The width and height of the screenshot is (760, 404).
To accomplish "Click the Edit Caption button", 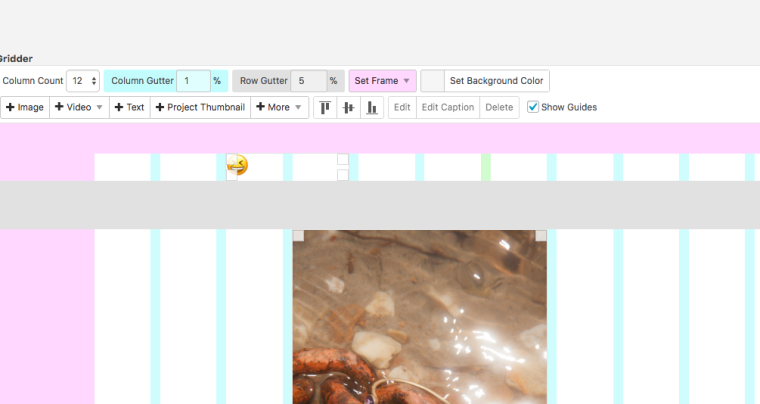I will [447, 107].
